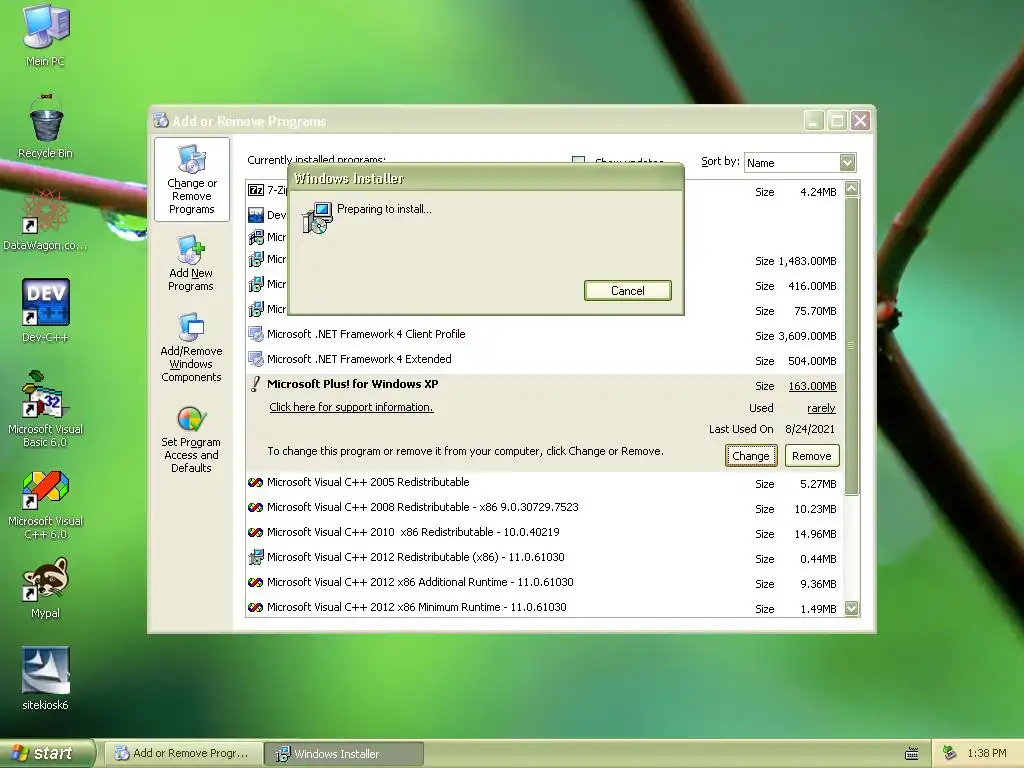Select Visual C++ 2012 Redistributable (x86) 11.0.61030
1024x768 pixels.
(x=545, y=558)
